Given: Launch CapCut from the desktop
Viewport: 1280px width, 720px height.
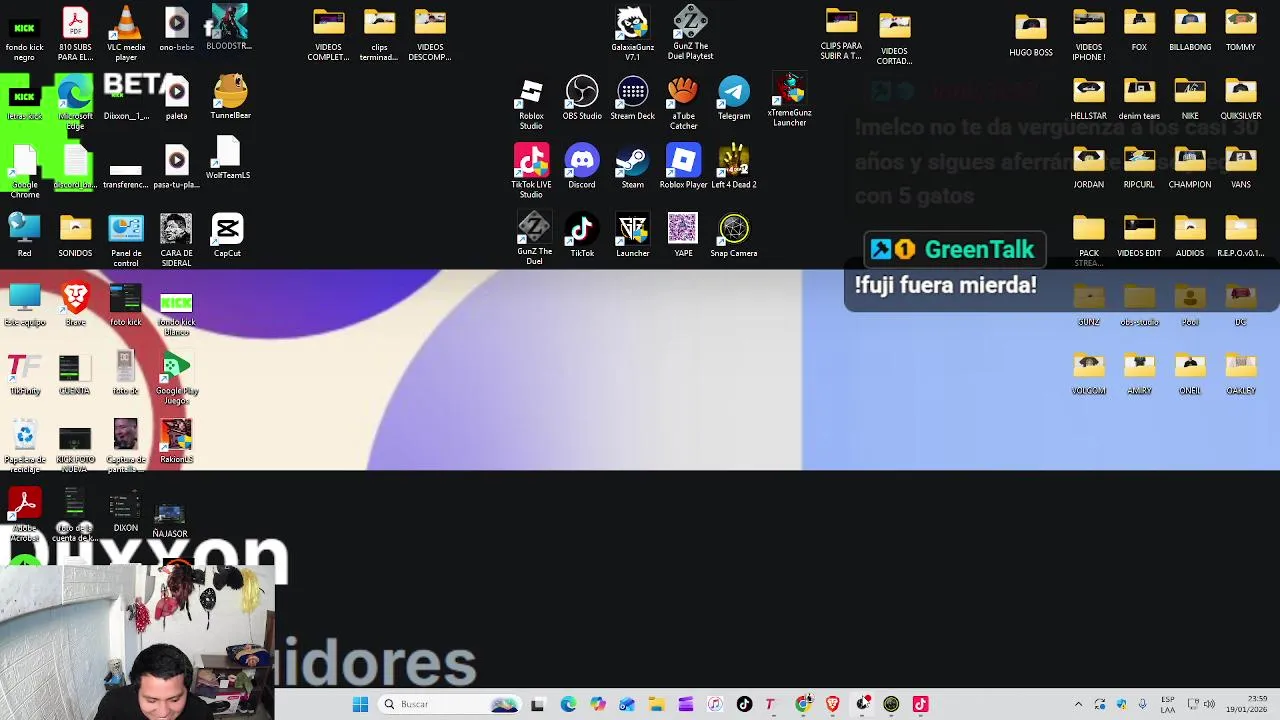Looking at the screenshot, I should coord(227,236).
